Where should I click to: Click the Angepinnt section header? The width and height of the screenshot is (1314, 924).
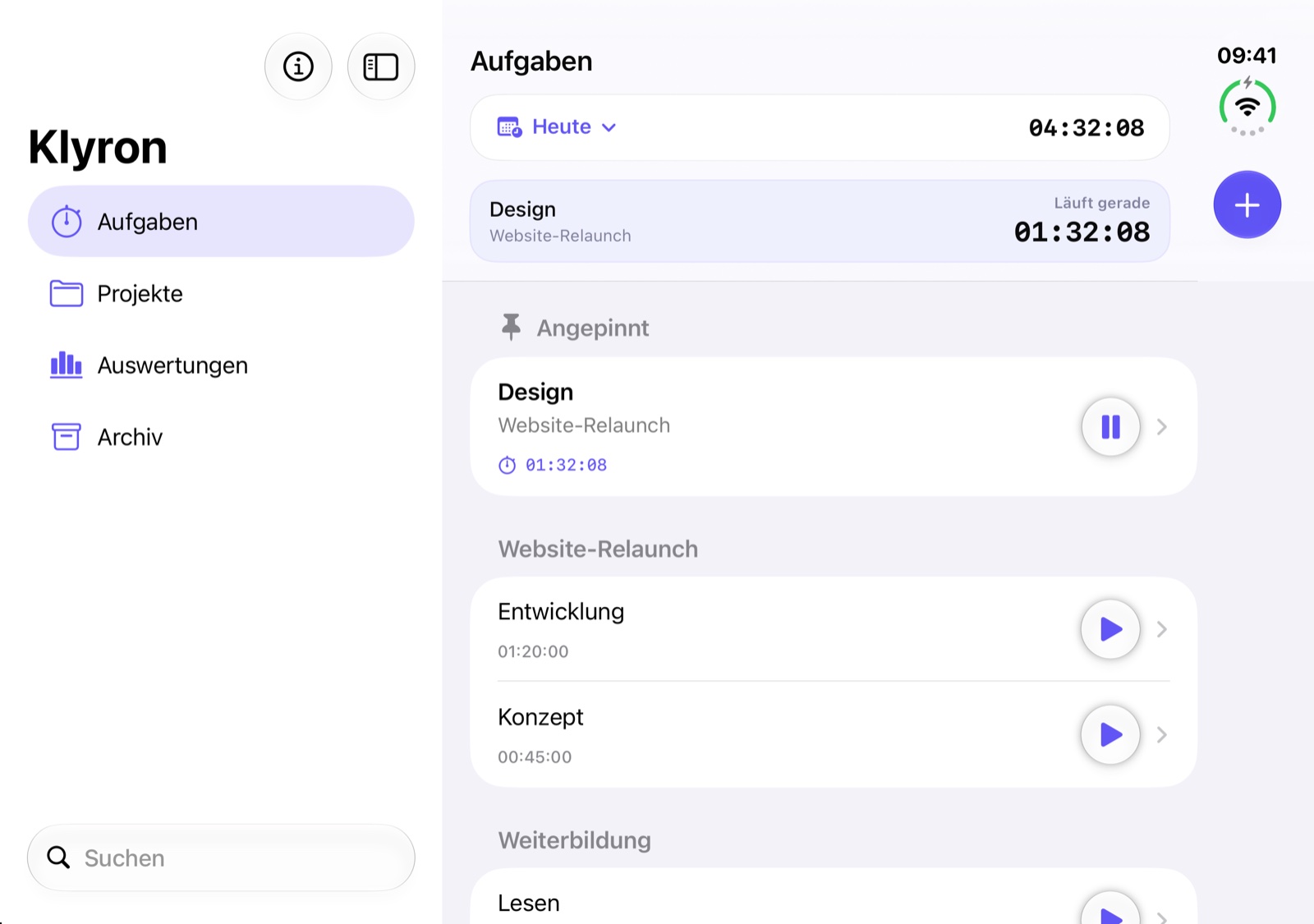pos(592,328)
